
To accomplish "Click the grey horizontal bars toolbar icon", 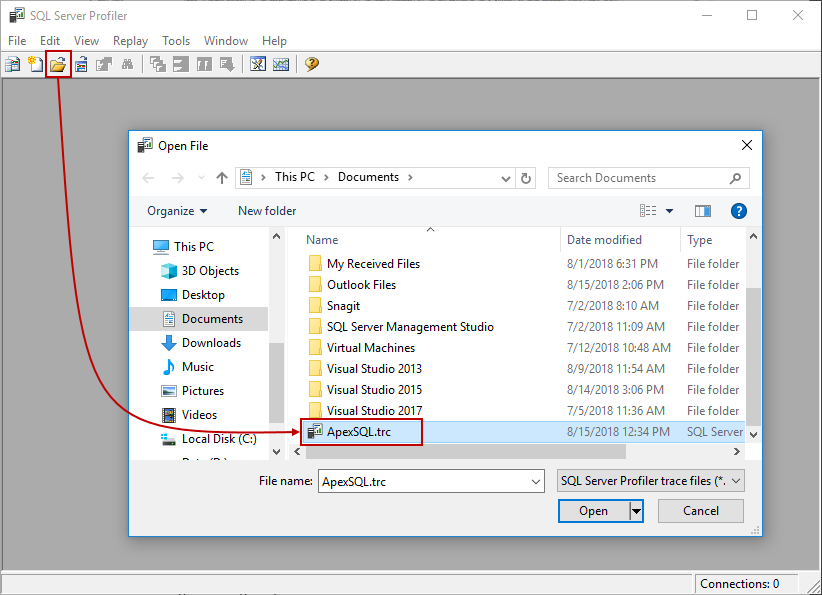I will (x=181, y=64).
